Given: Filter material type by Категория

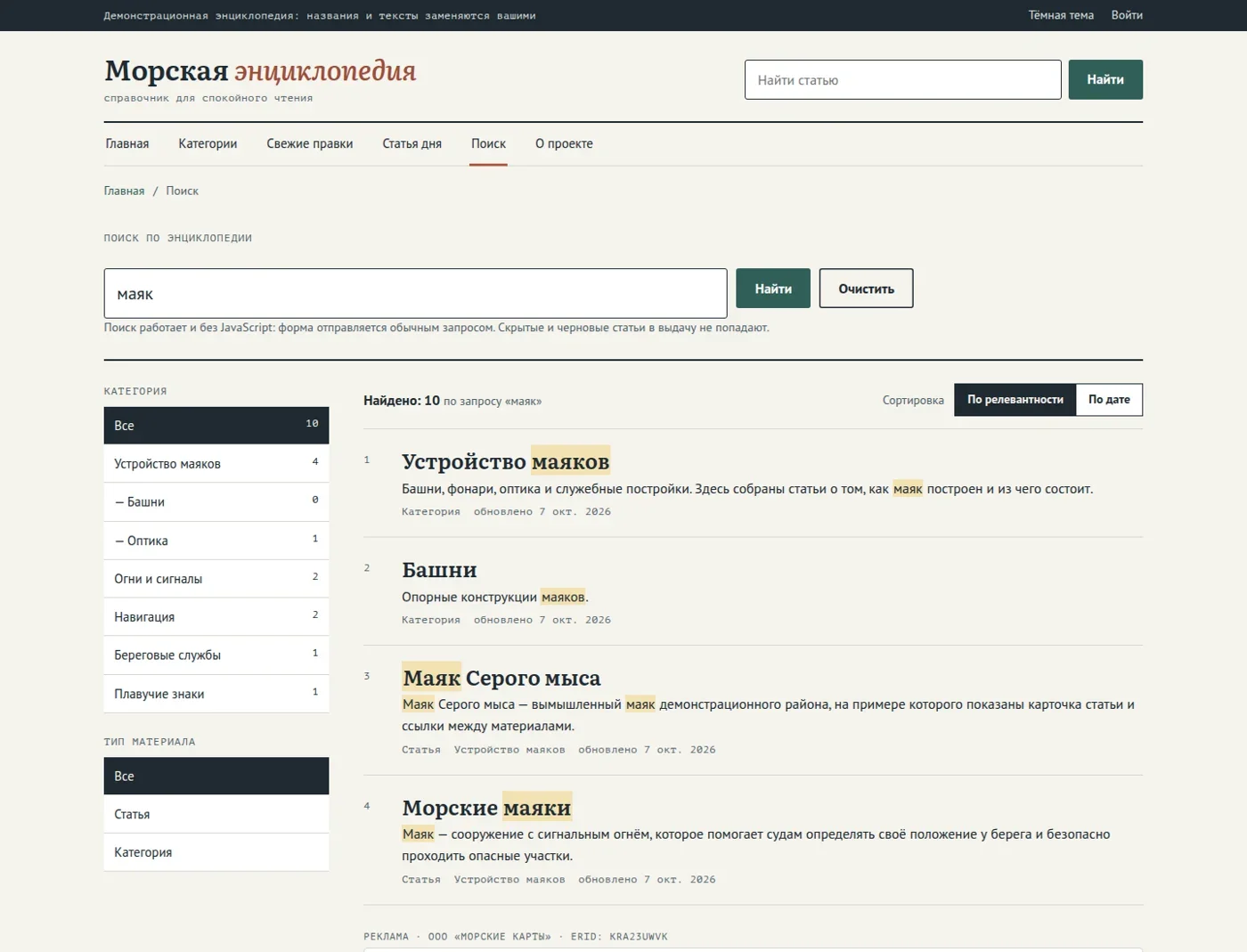Looking at the screenshot, I should coord(216,853).
